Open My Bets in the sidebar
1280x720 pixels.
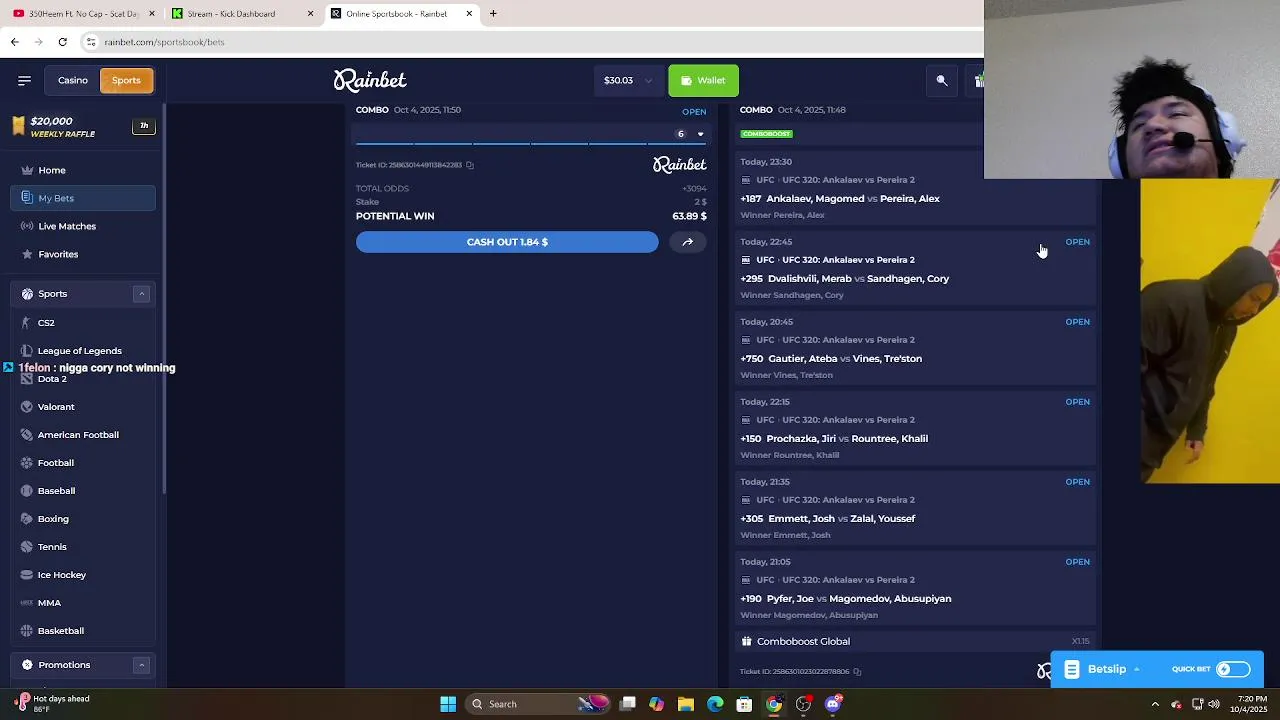pyautogui.click(x=83, y=198)
